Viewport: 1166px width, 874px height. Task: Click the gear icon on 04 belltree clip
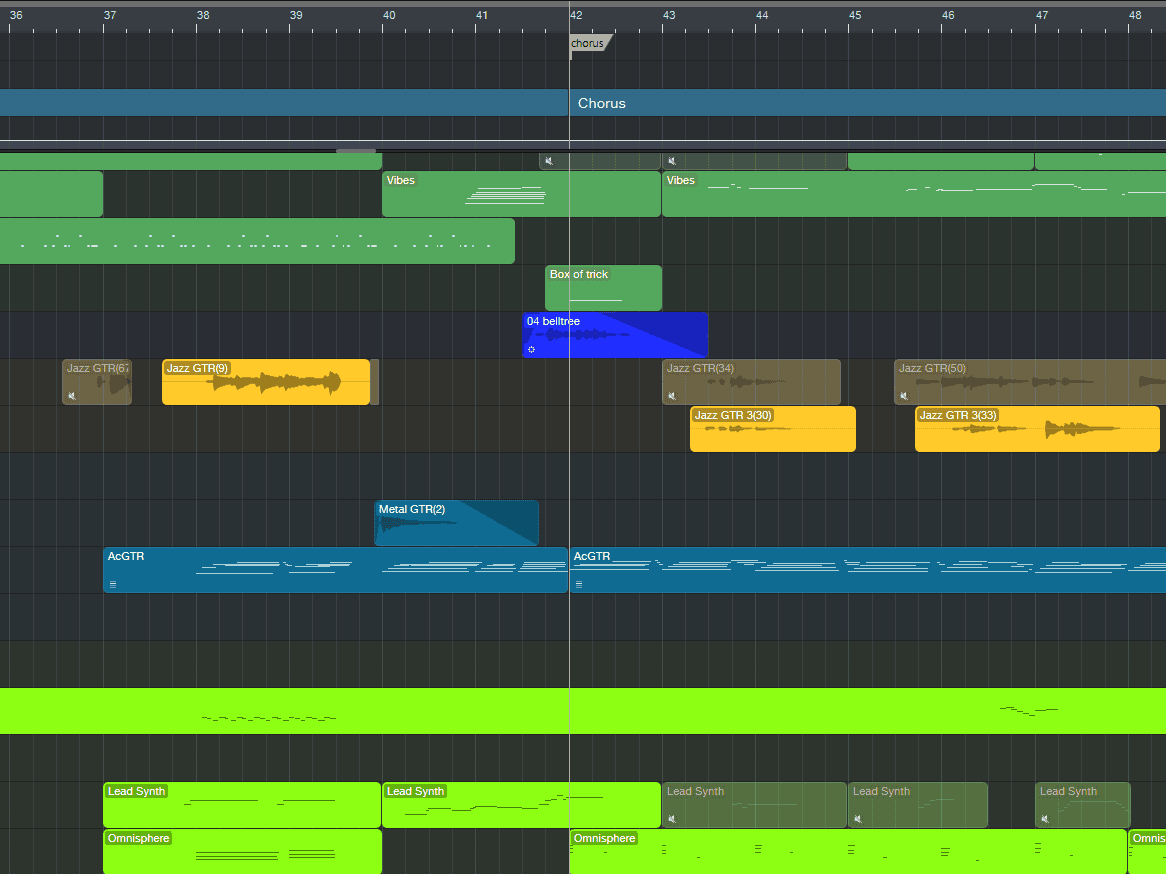point(532,349)
